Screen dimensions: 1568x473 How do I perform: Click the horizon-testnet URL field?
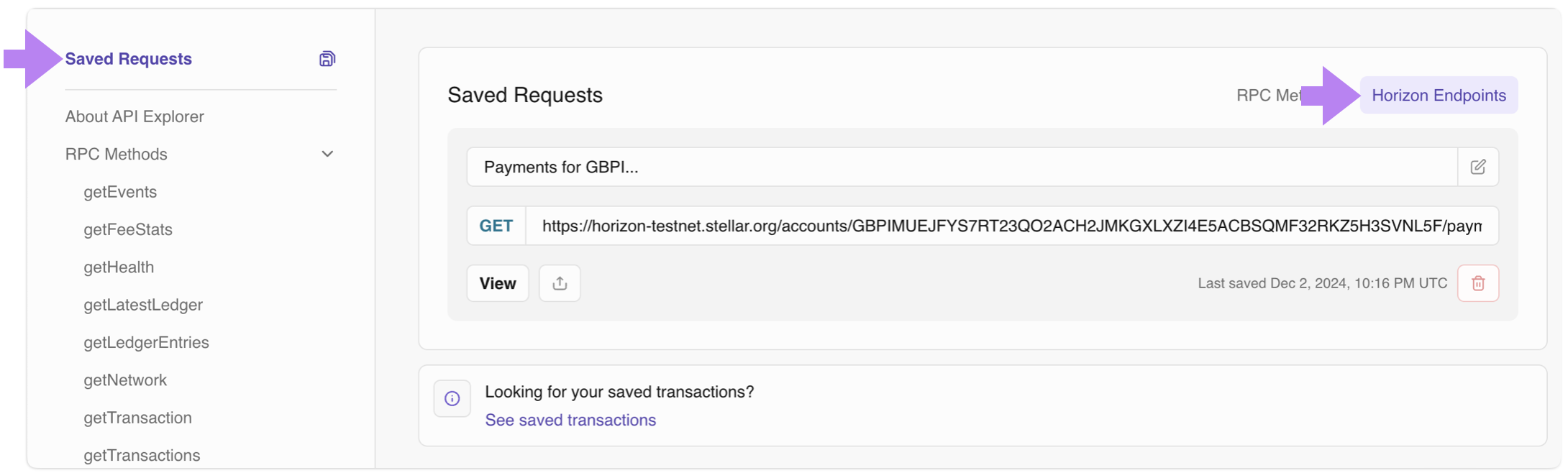[x=1012, y=226]
